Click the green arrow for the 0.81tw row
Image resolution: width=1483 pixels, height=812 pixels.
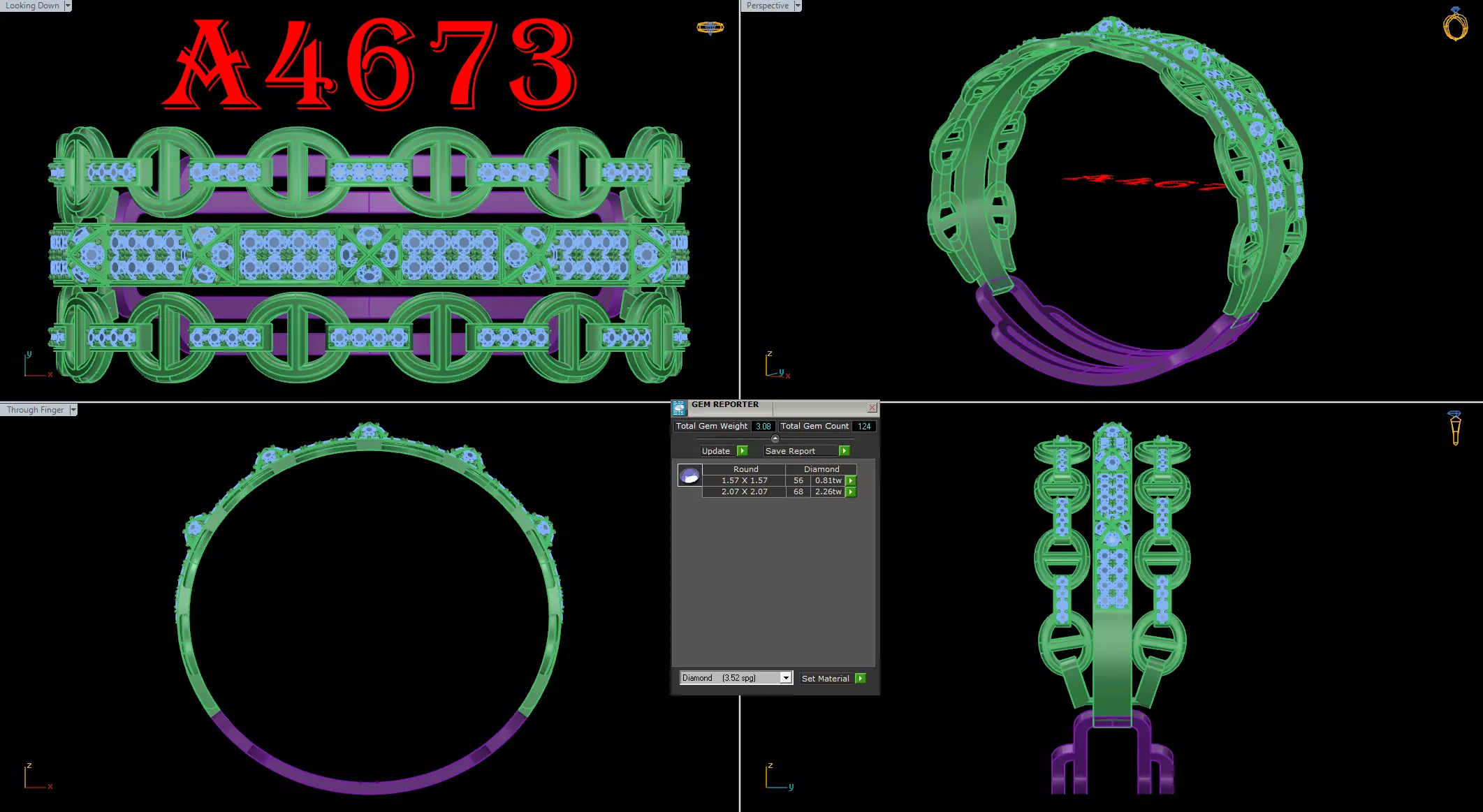click(851, 480)
